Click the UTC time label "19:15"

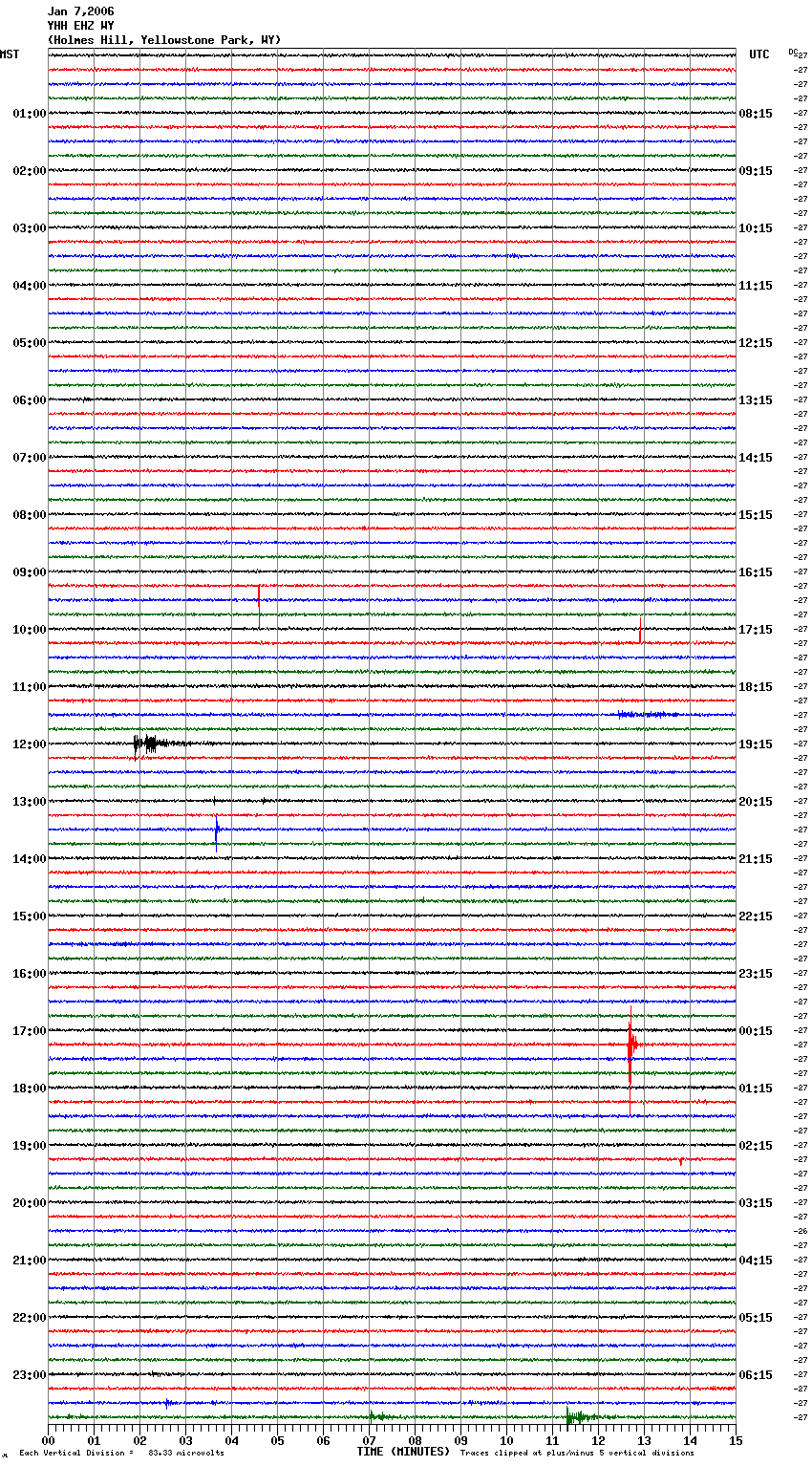756,744
